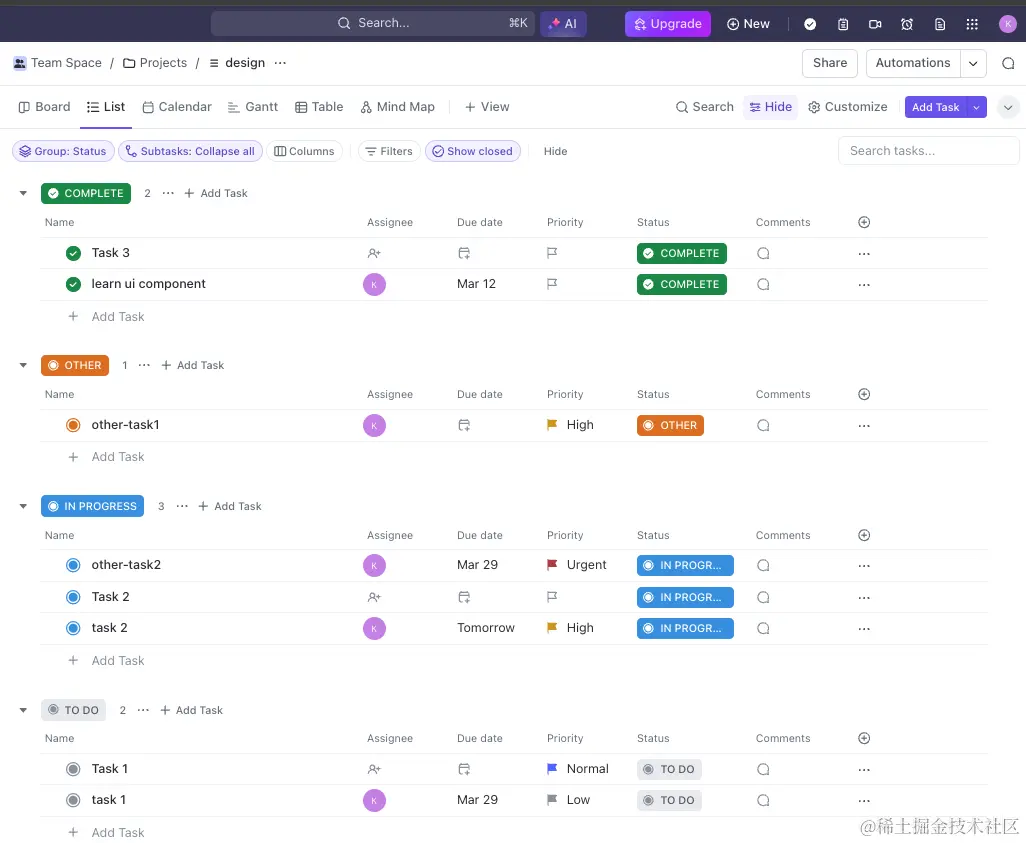Screen dimensions: 1026x843
Task: Open the Customize panel
Action: (x=847, y=107)
